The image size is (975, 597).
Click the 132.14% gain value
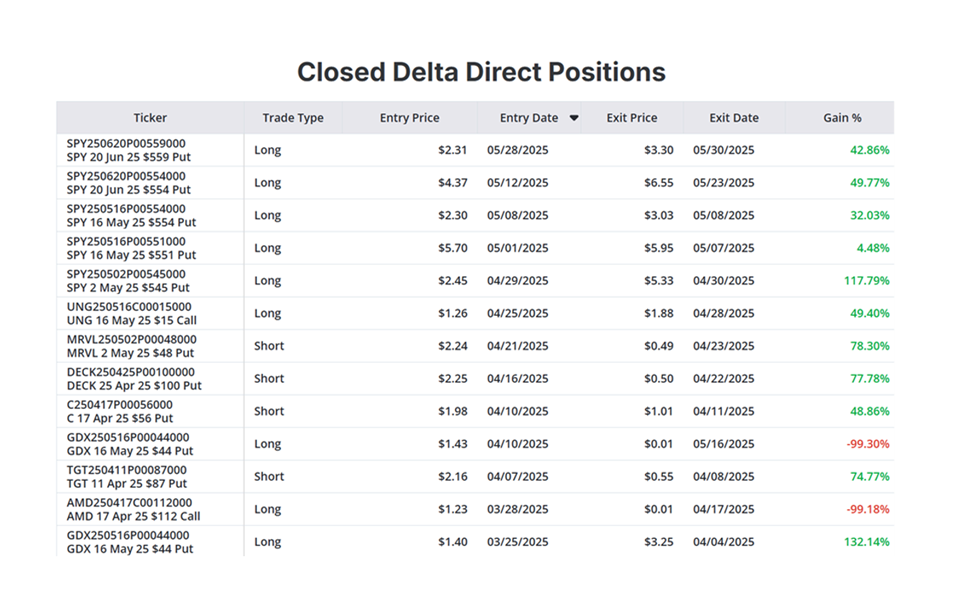(x=866, y=542)
